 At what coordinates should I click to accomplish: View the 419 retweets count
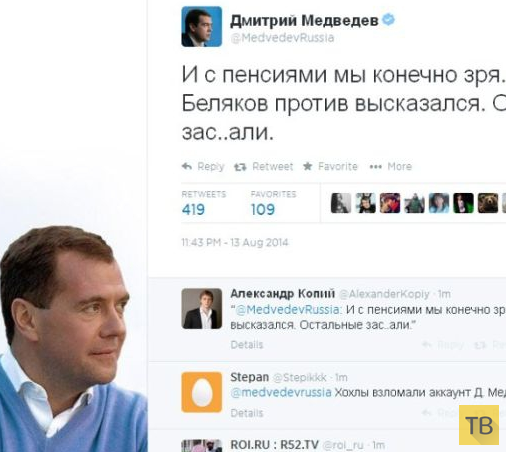(193, 210)
